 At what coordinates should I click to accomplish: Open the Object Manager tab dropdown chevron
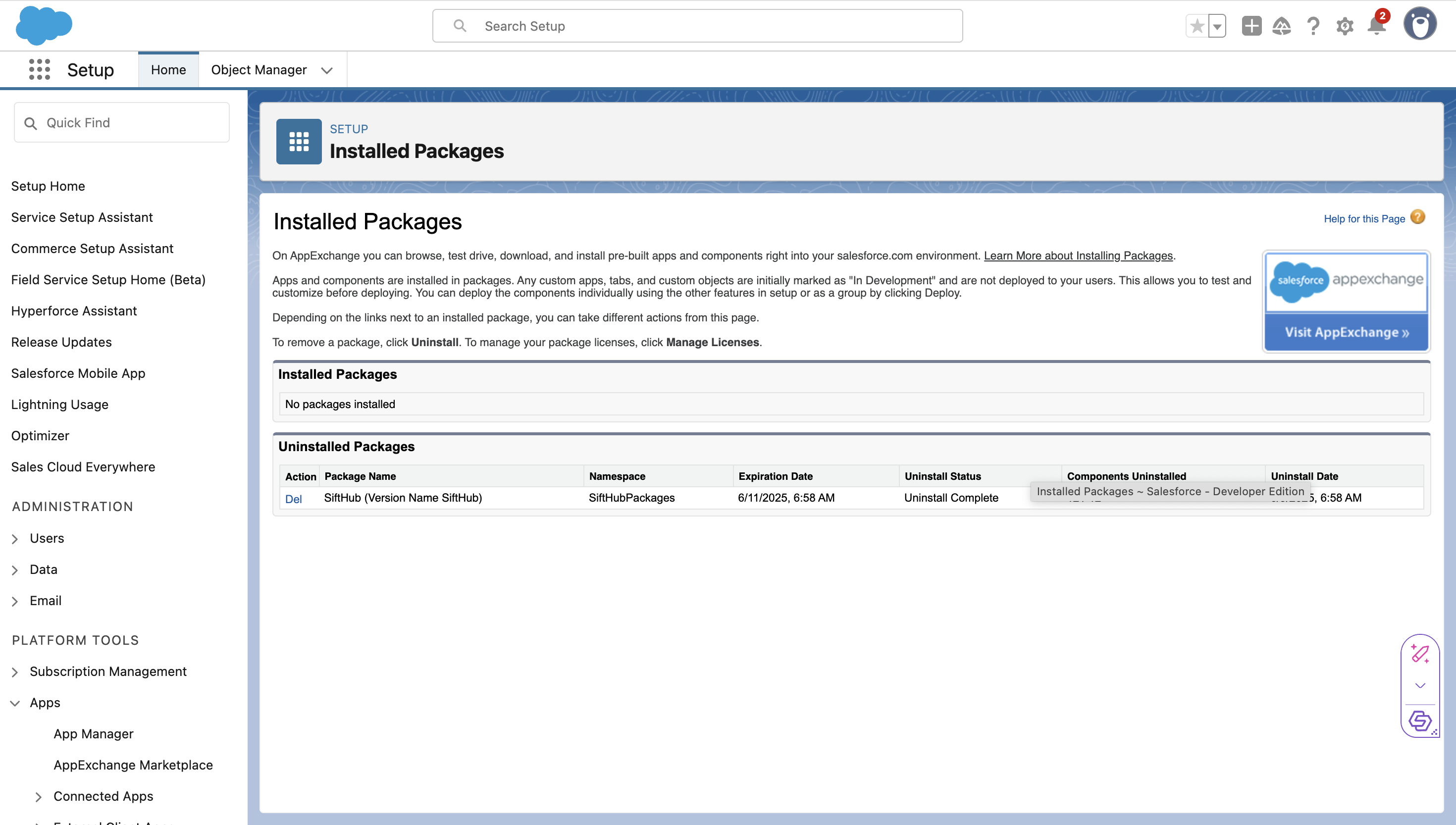click(x=326, y=70)
